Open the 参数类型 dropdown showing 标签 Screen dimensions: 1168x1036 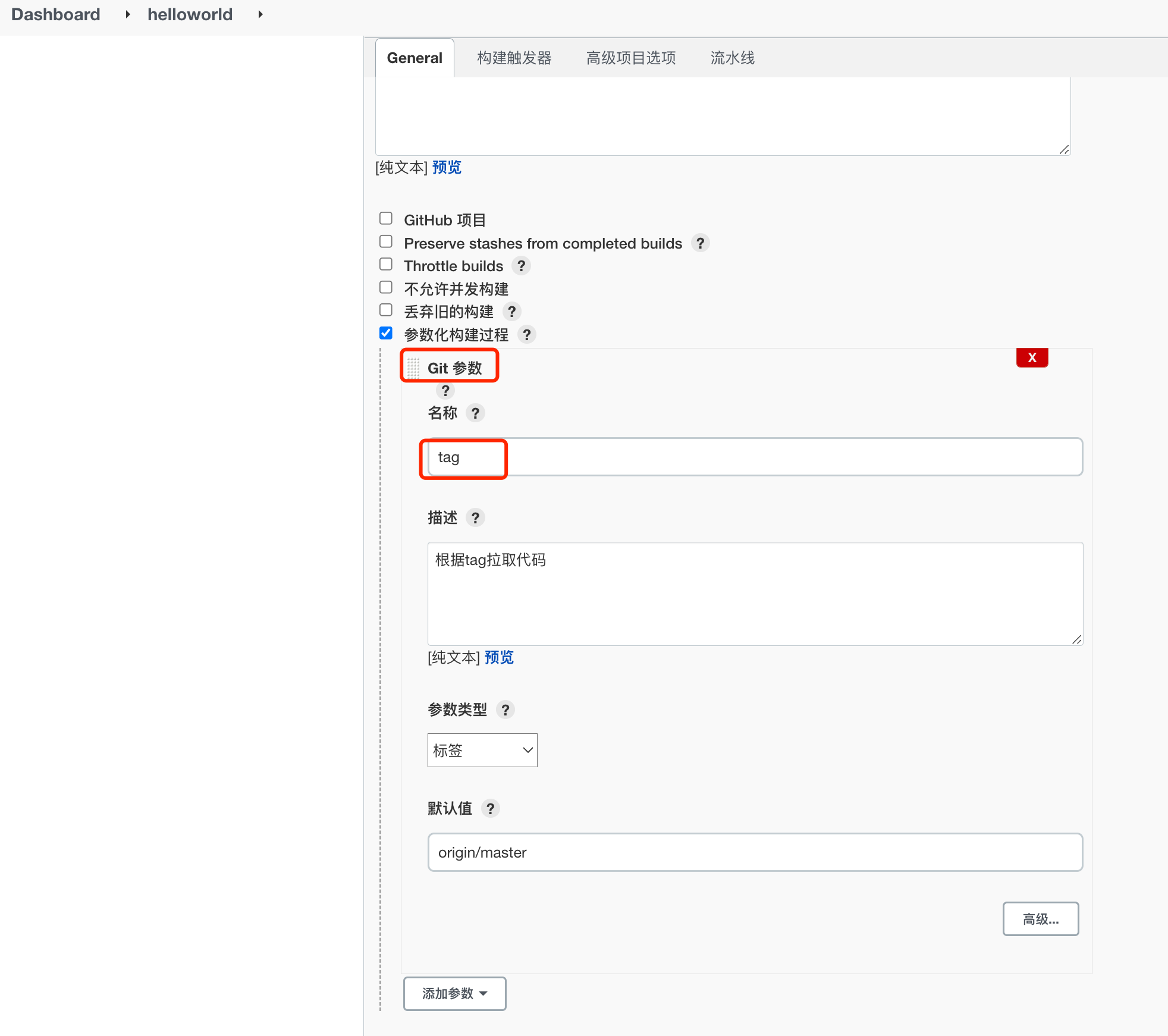click(x=482, y=751)
